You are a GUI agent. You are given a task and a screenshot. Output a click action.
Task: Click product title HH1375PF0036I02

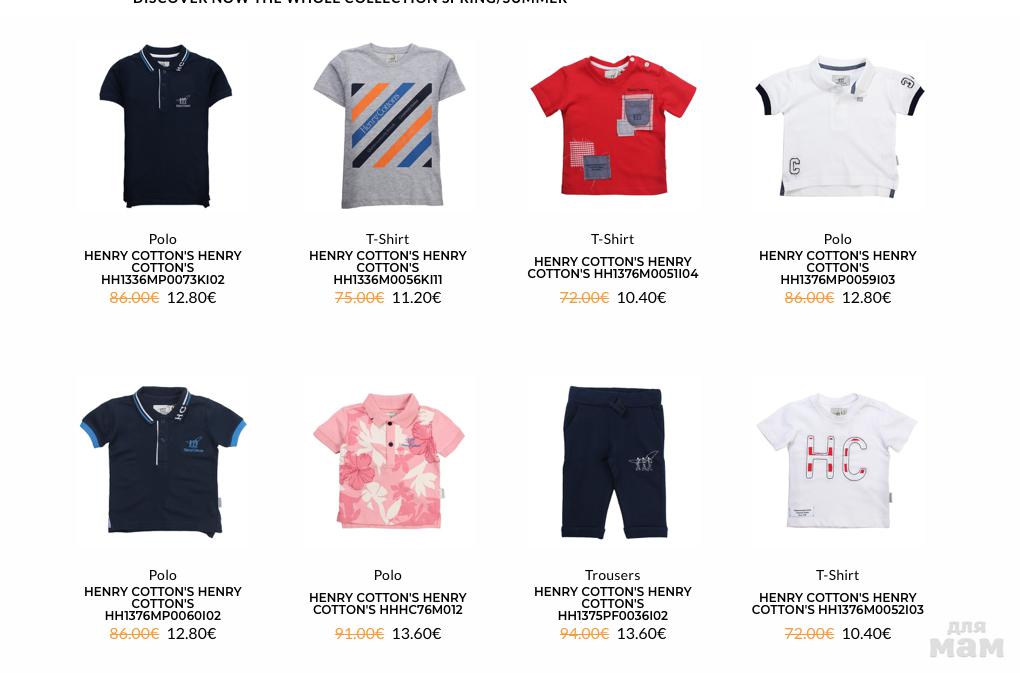pyautogui.click(x=613, y=603)
